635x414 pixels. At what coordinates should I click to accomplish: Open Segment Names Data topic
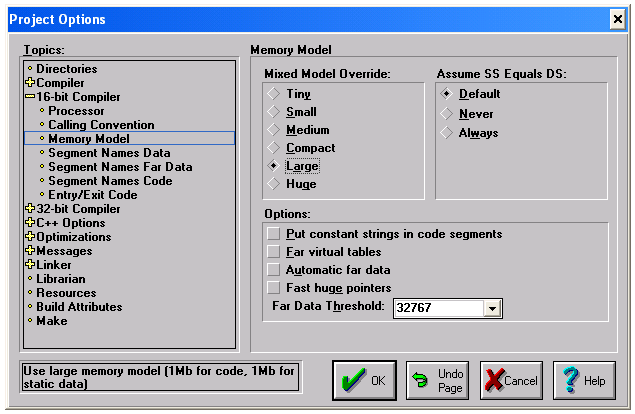click(109, 153)
